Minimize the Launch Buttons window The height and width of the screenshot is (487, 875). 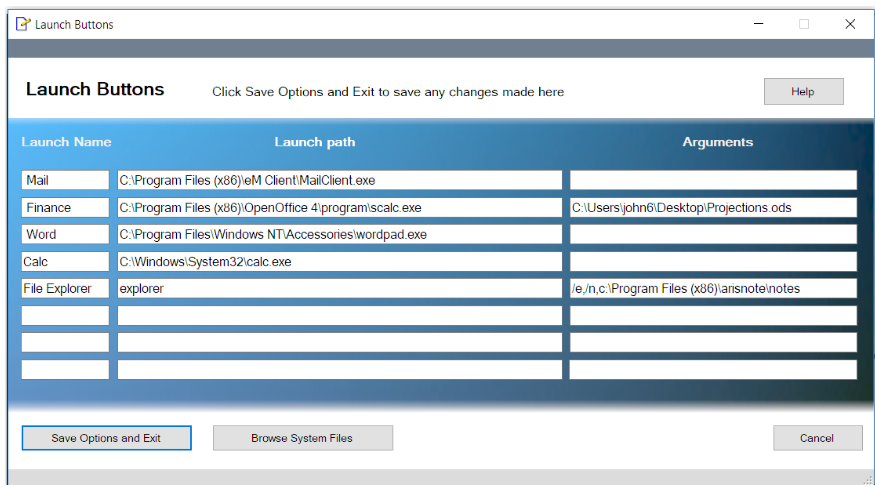758,24
